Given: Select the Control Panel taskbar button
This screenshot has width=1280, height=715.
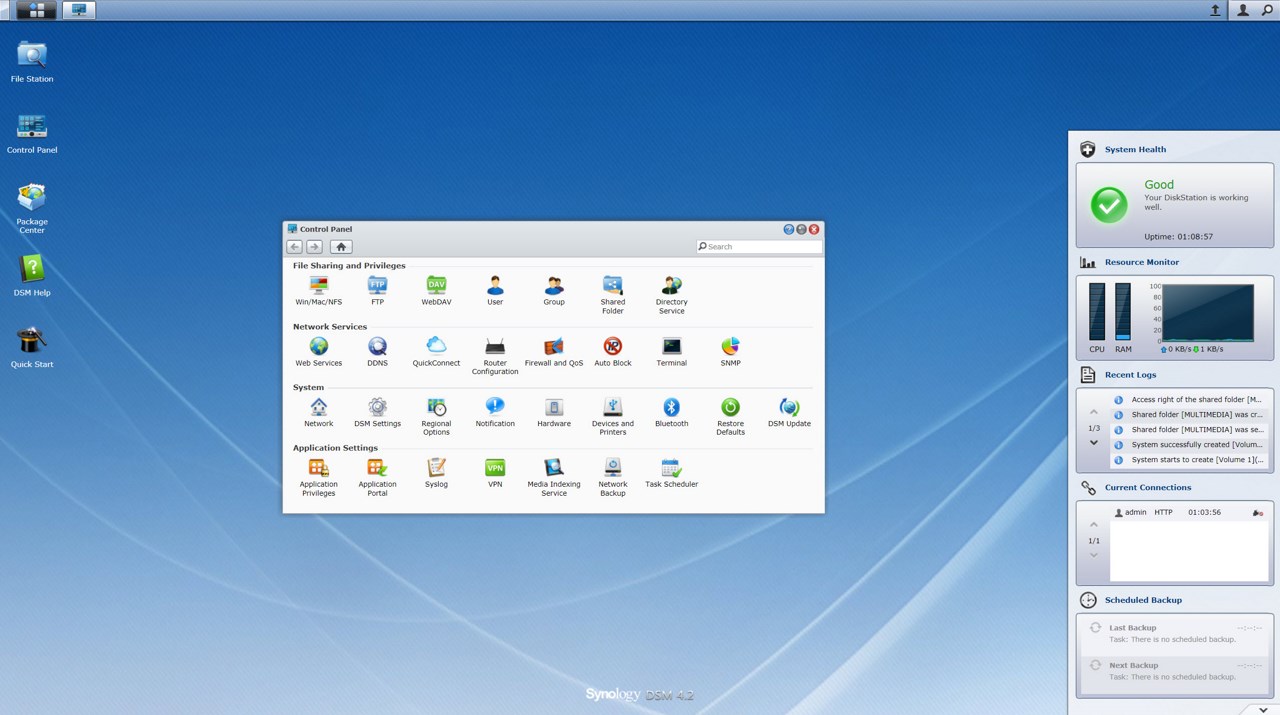Looking at the screenshot, I should (79, 10).
